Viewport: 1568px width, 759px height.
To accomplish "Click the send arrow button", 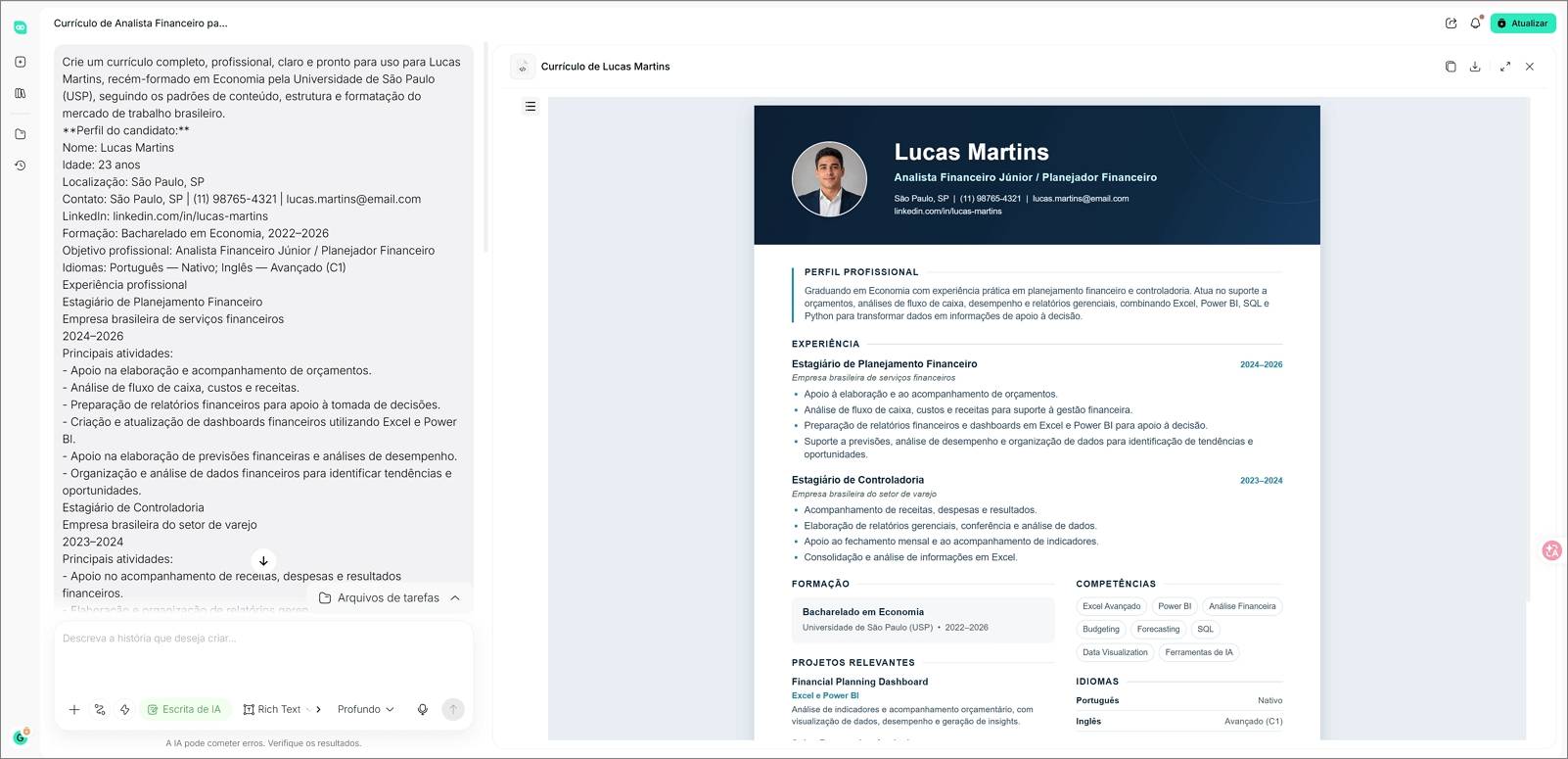I will tap(452, 709).
